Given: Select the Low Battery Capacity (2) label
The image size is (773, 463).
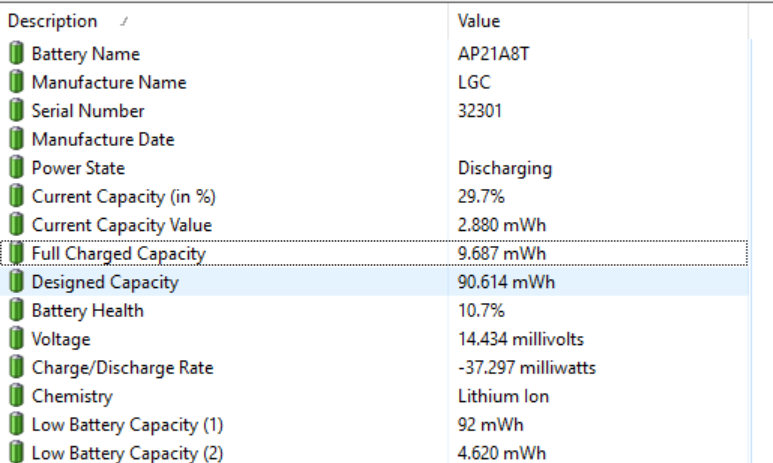Looking at the screenshot, I should coord(128,453).
